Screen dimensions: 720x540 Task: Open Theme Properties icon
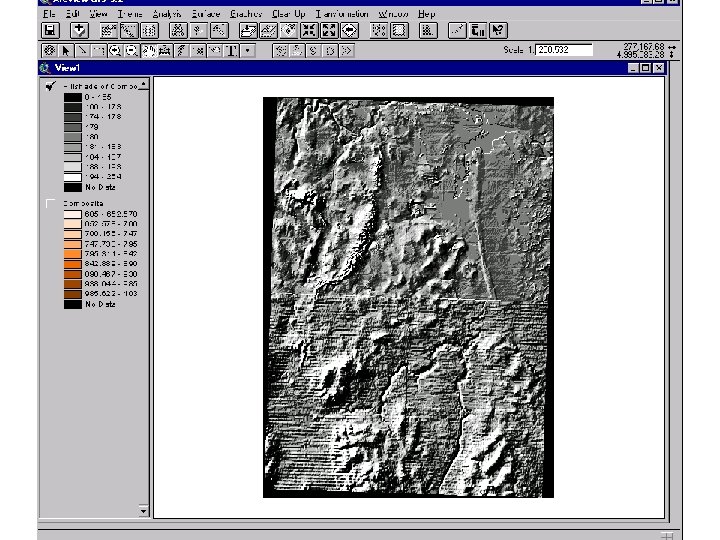click(108, 31)
